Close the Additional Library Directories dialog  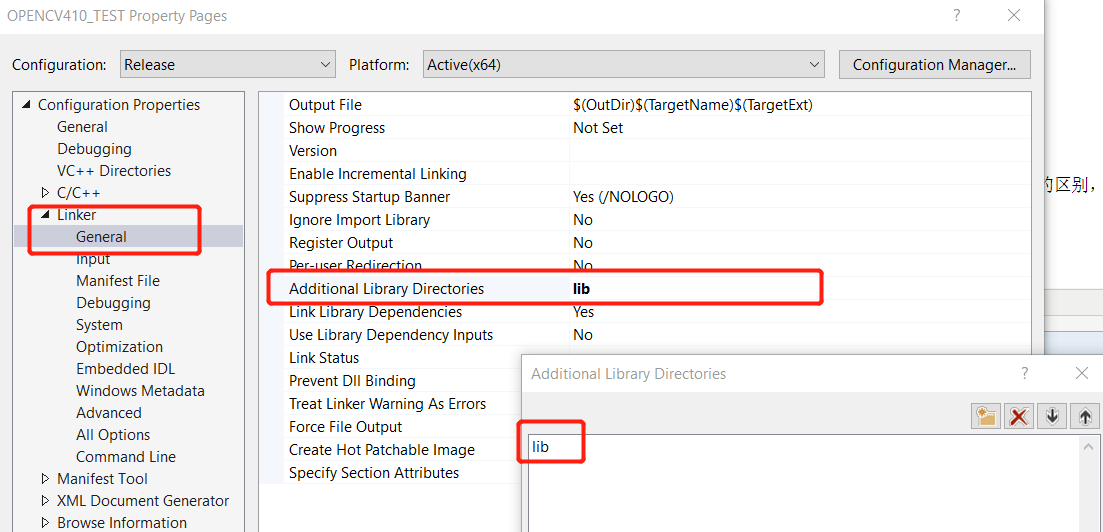(x=1081, y=373)
